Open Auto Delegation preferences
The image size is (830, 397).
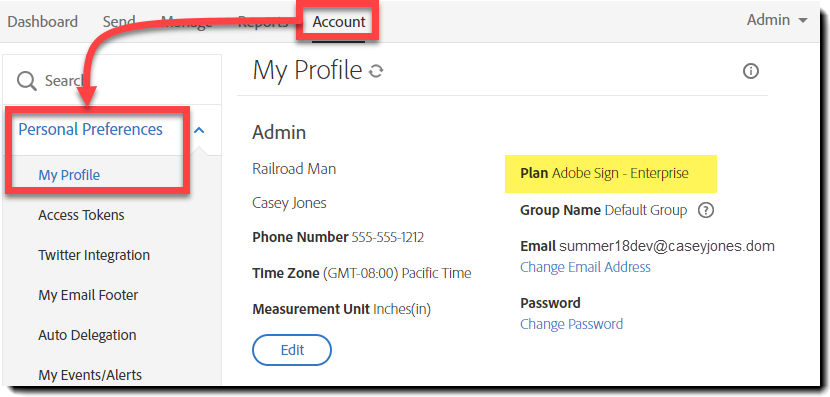(x=87, y=335)
